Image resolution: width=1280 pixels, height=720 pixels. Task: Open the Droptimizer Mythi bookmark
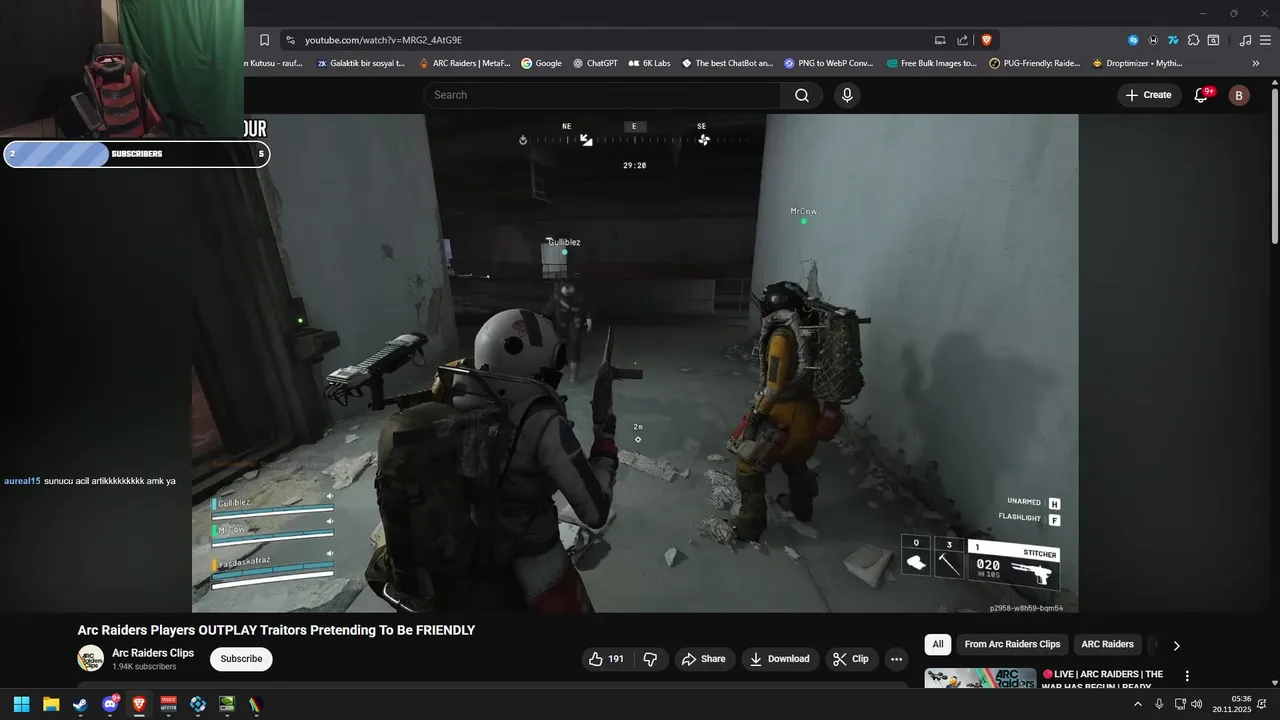pyautogui.click(x=1137, y=63)
